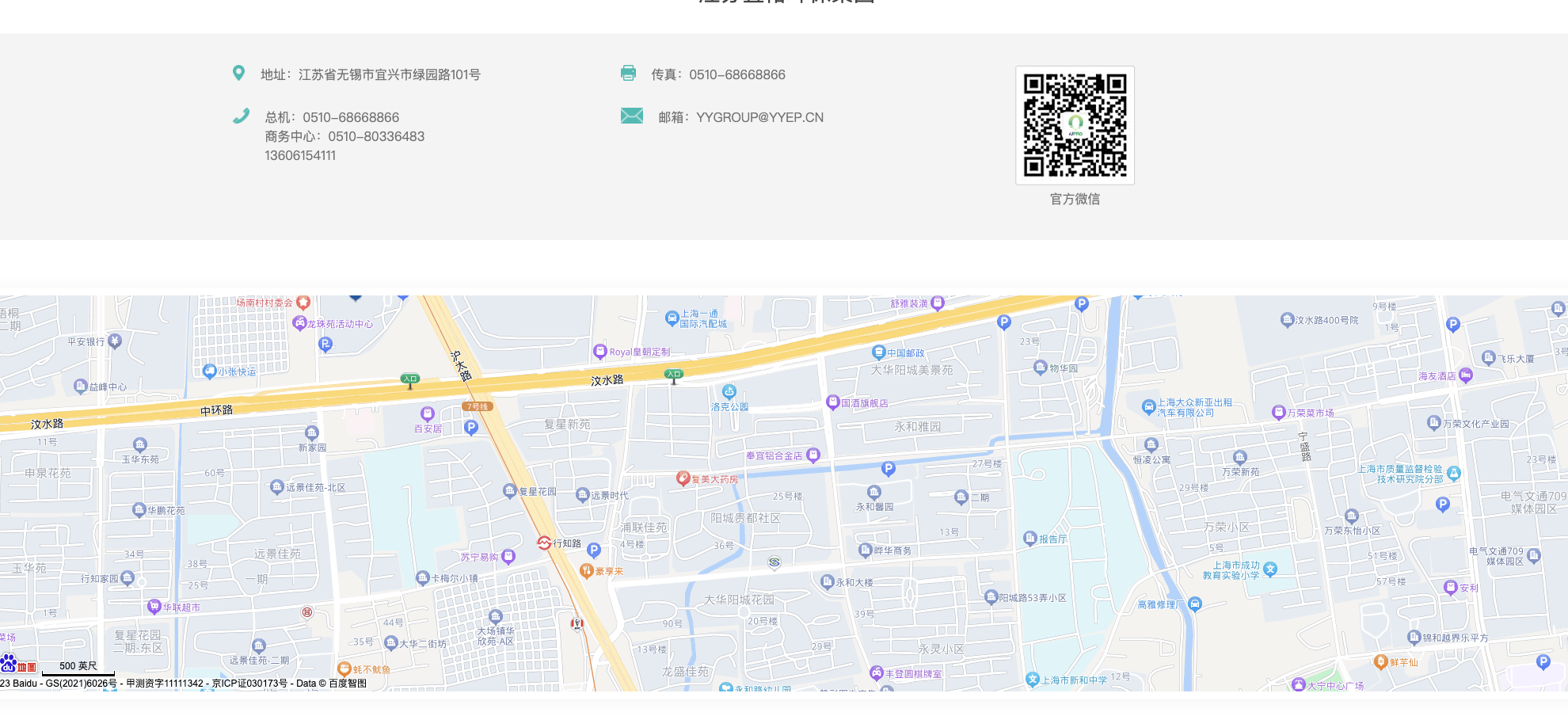Click the 场南村村委会 marker

pyautogui.click(x=303, y=303)
